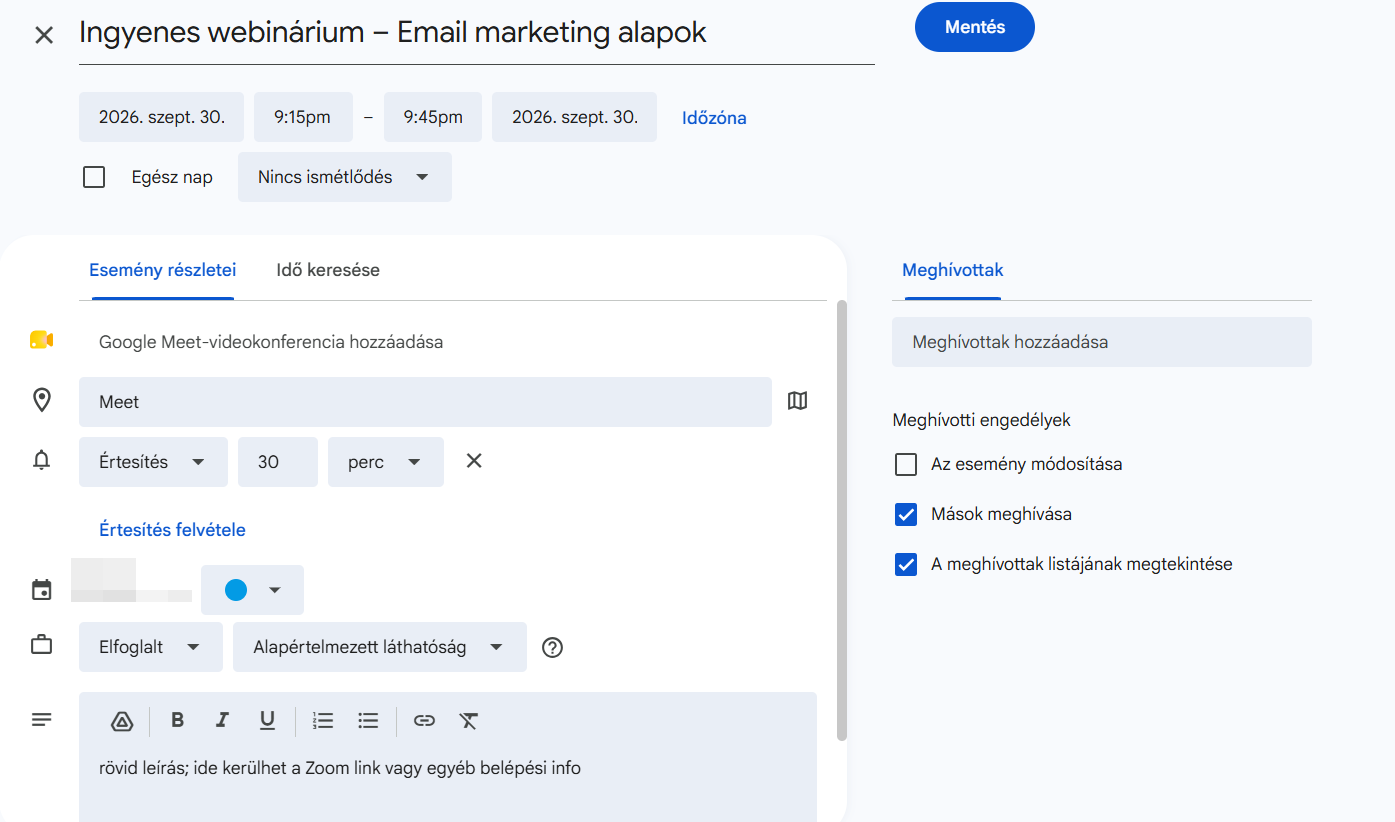Add Google Meet-videokonferencia to the event

click(x=271, y=342)
